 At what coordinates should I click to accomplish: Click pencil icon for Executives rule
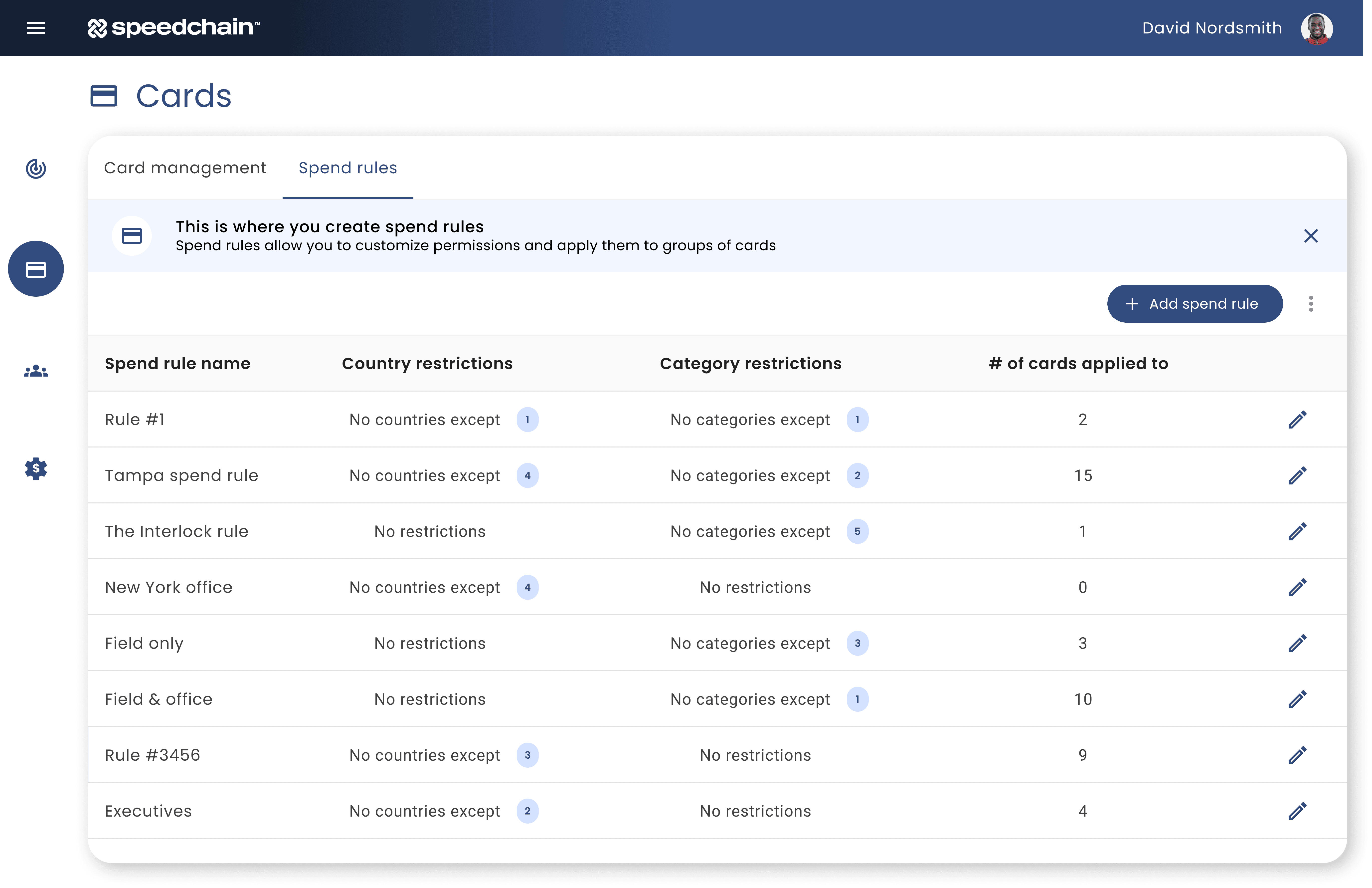coord(1297,811)
